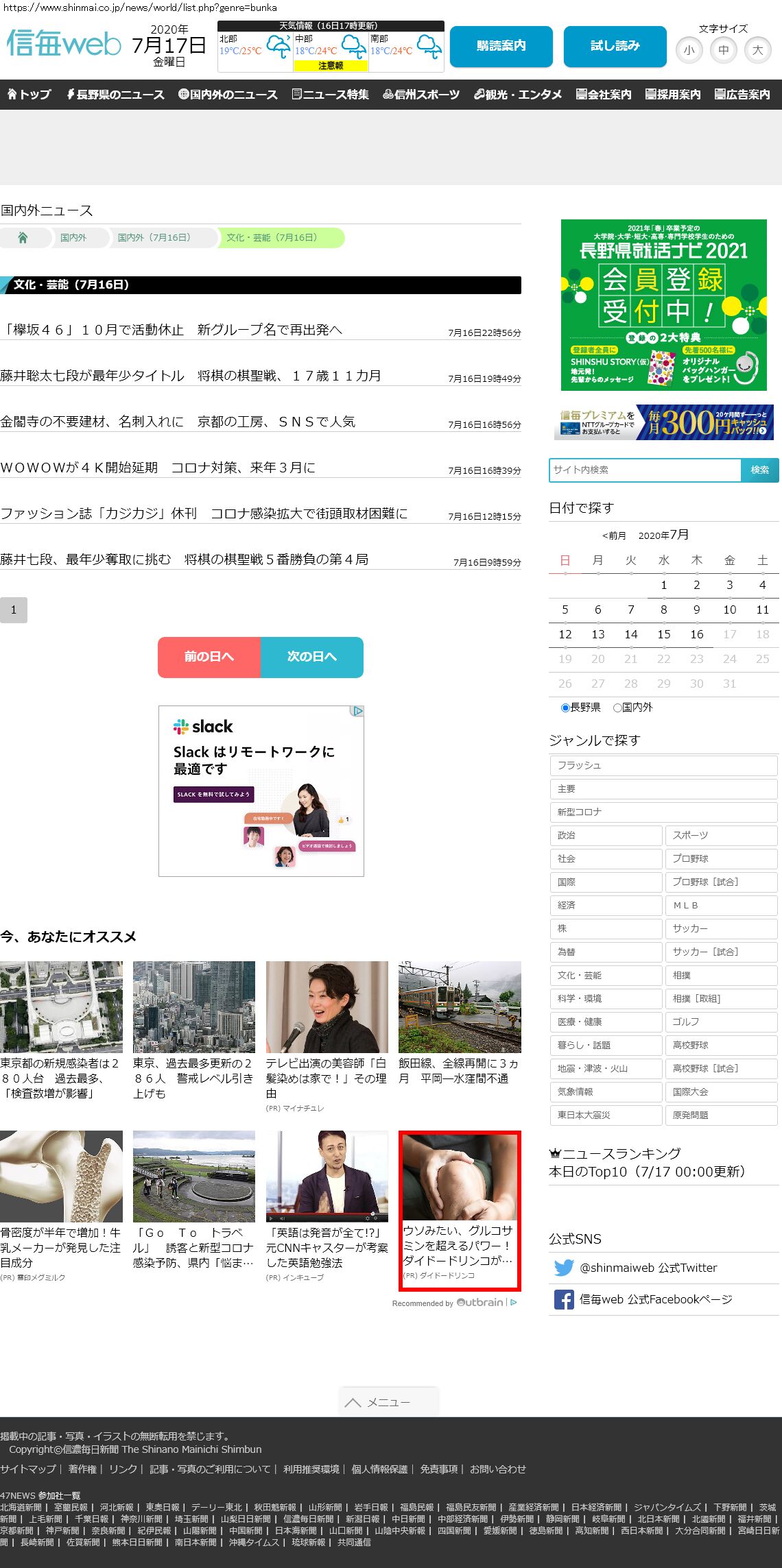Open the 文化・芸能 genre category
The width and height of the screenshot is (782, 1568).
tap(606, 975)
